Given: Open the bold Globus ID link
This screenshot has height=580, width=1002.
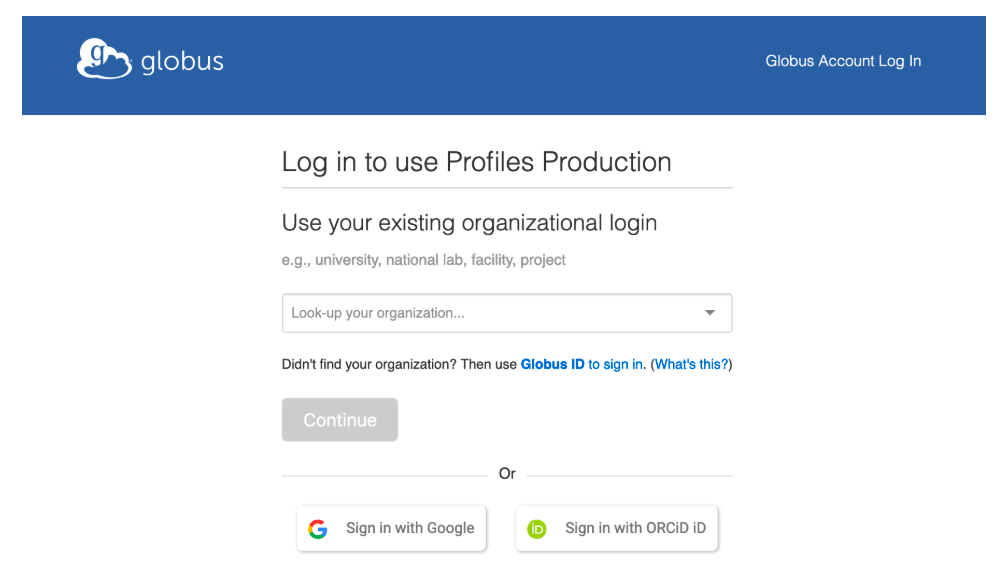Looking at the screenshot, I should (x=552, y=364).
